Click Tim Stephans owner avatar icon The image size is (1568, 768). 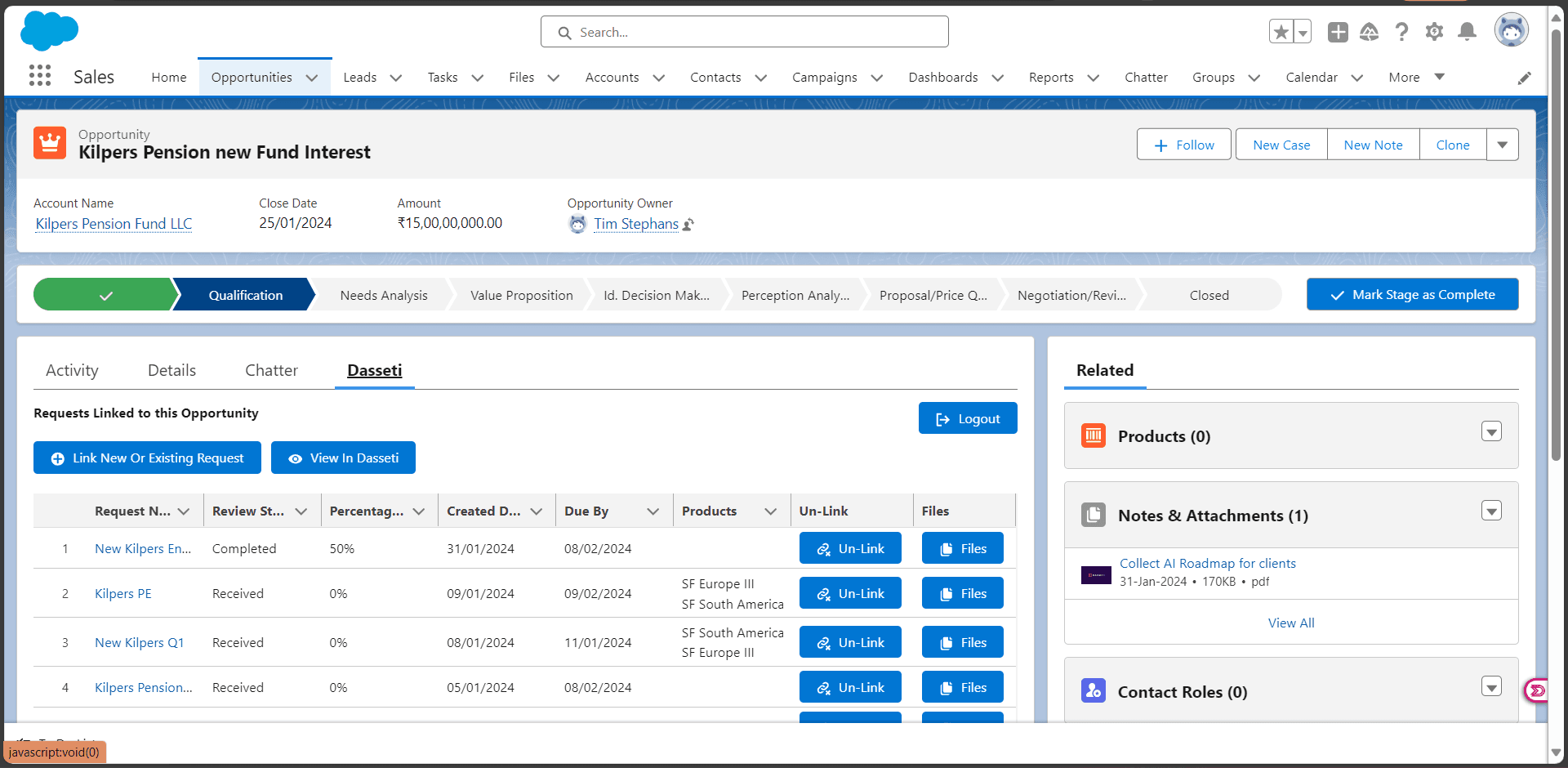pyautogui.click(x=577, y=224)
